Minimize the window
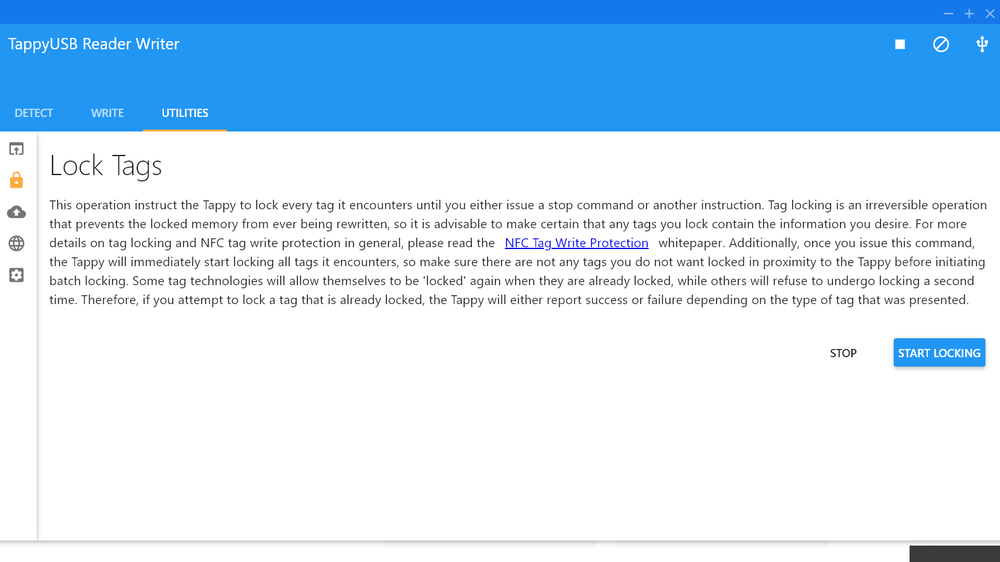Image resolution: width=1000 pixels, height=562 pixels. (948, 13)
